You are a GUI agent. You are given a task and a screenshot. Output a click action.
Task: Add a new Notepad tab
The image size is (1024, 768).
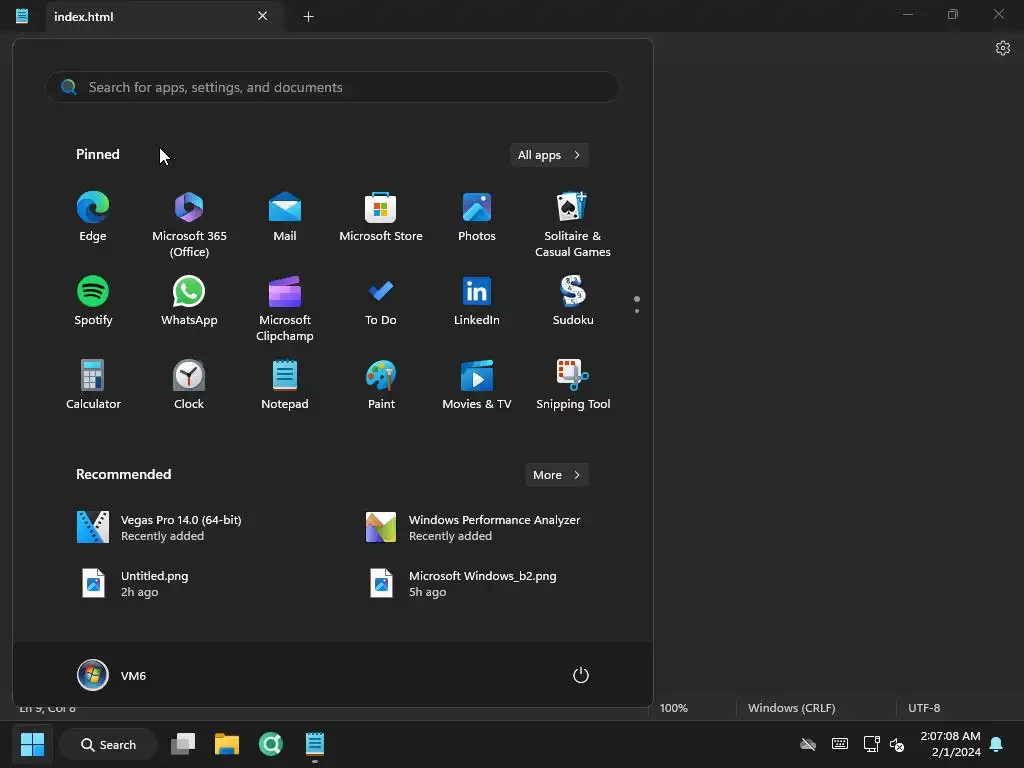308,16
